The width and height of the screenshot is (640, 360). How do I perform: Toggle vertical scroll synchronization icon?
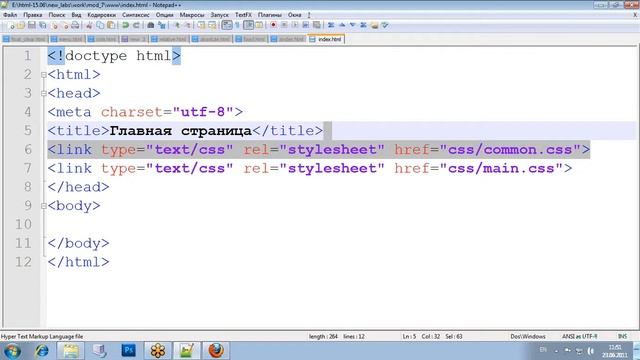[x=201, y=25]
